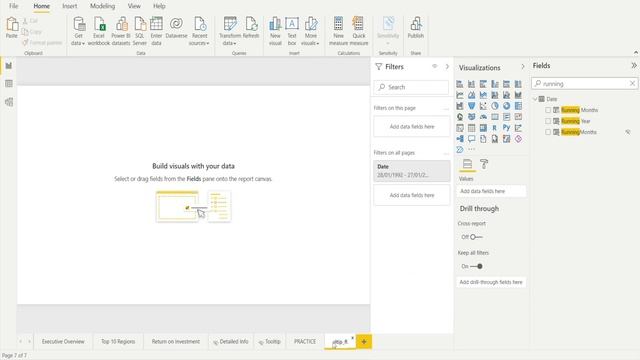Viewport: 640px width, 360px height.
Task: Insert a Treemap visual
Action: tap(518, 106)
